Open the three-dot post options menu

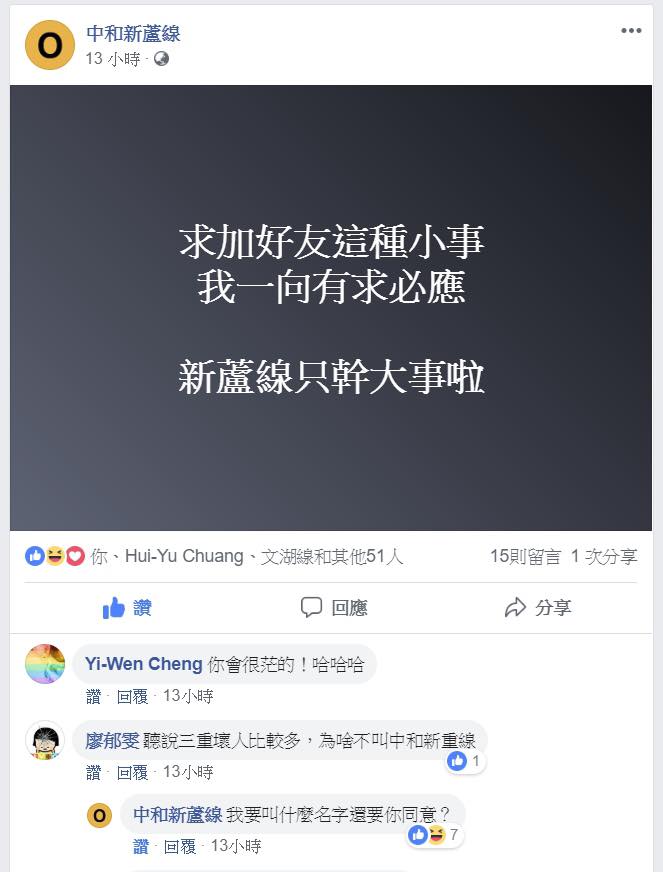tap(631, 31)
